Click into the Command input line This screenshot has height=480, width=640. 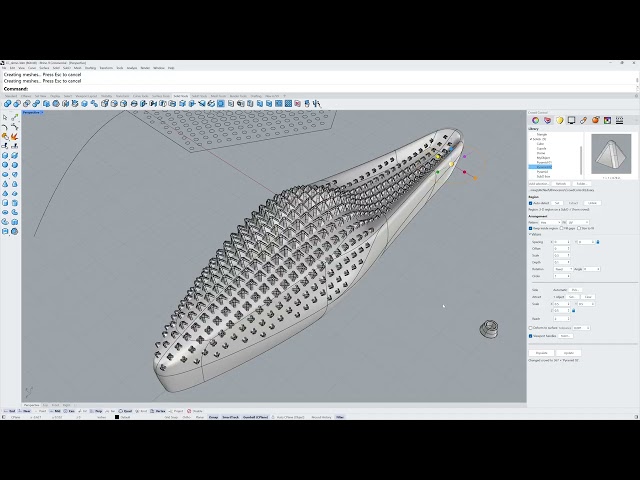318,89
